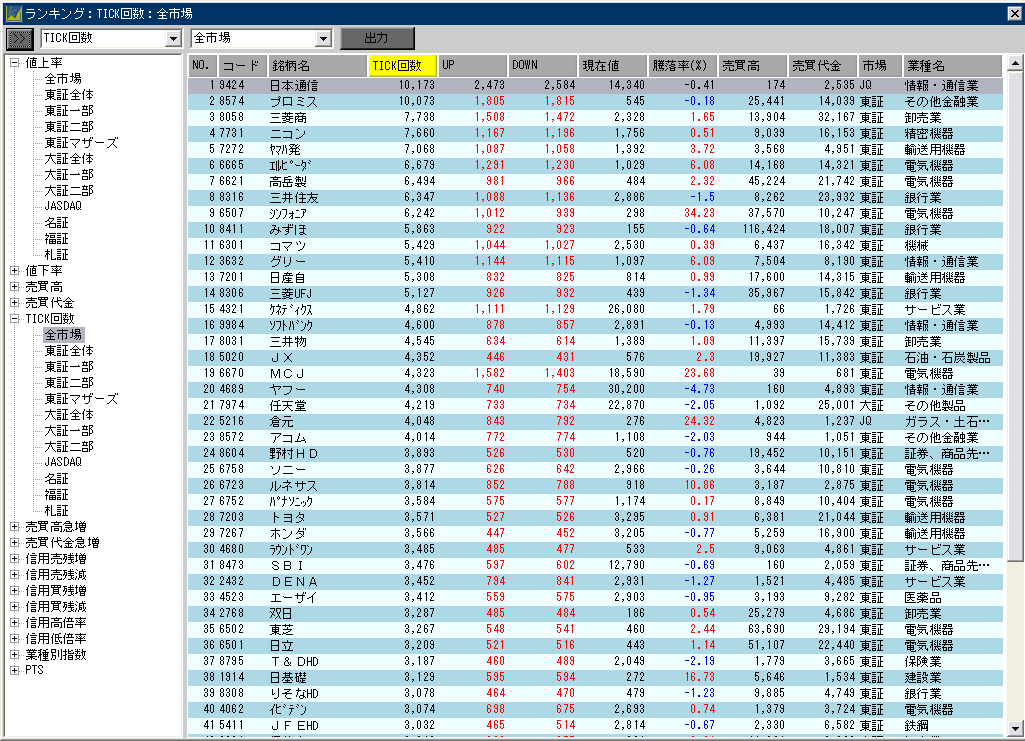The image size is (1025, 741).
Task: Expand the 値下率 tree node
Action: [14, 271]
